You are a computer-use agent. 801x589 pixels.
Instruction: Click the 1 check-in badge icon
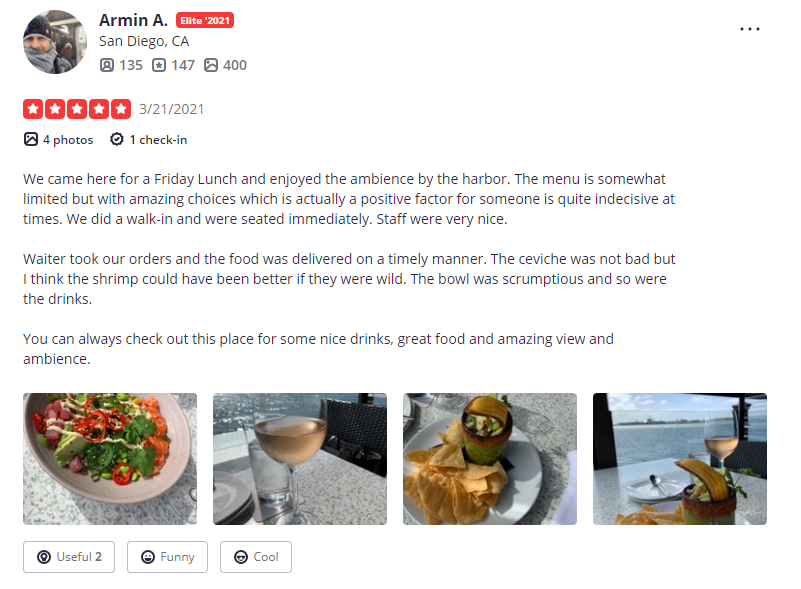(117, 139)
